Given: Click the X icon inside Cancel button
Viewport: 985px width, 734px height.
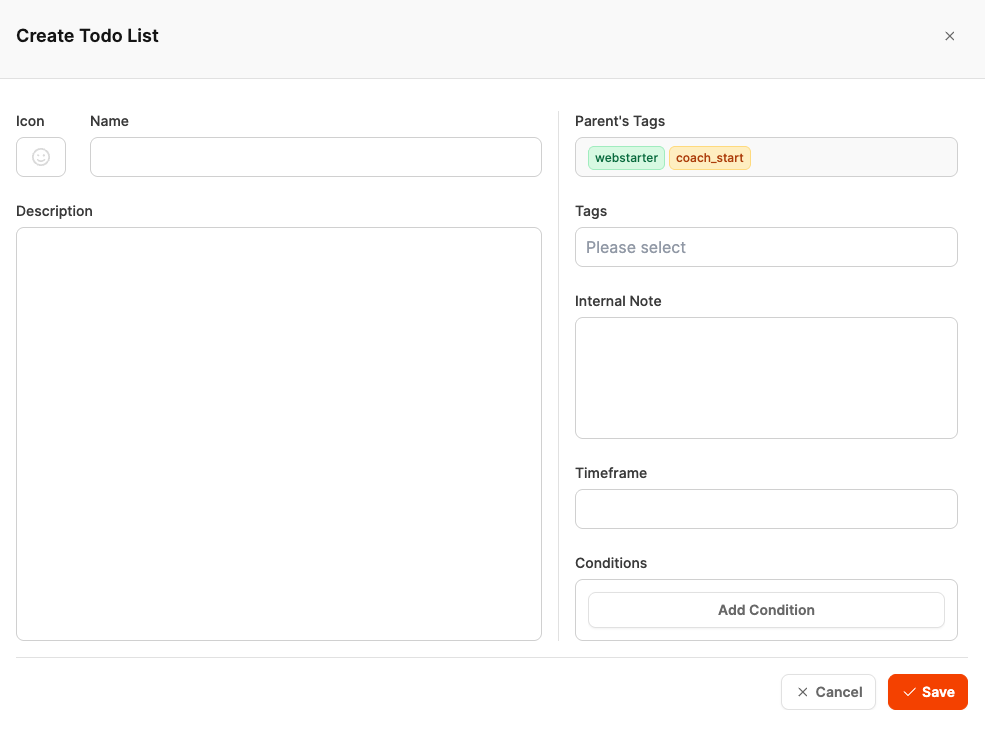Looking at the screenshot, I should click(802, 692).
